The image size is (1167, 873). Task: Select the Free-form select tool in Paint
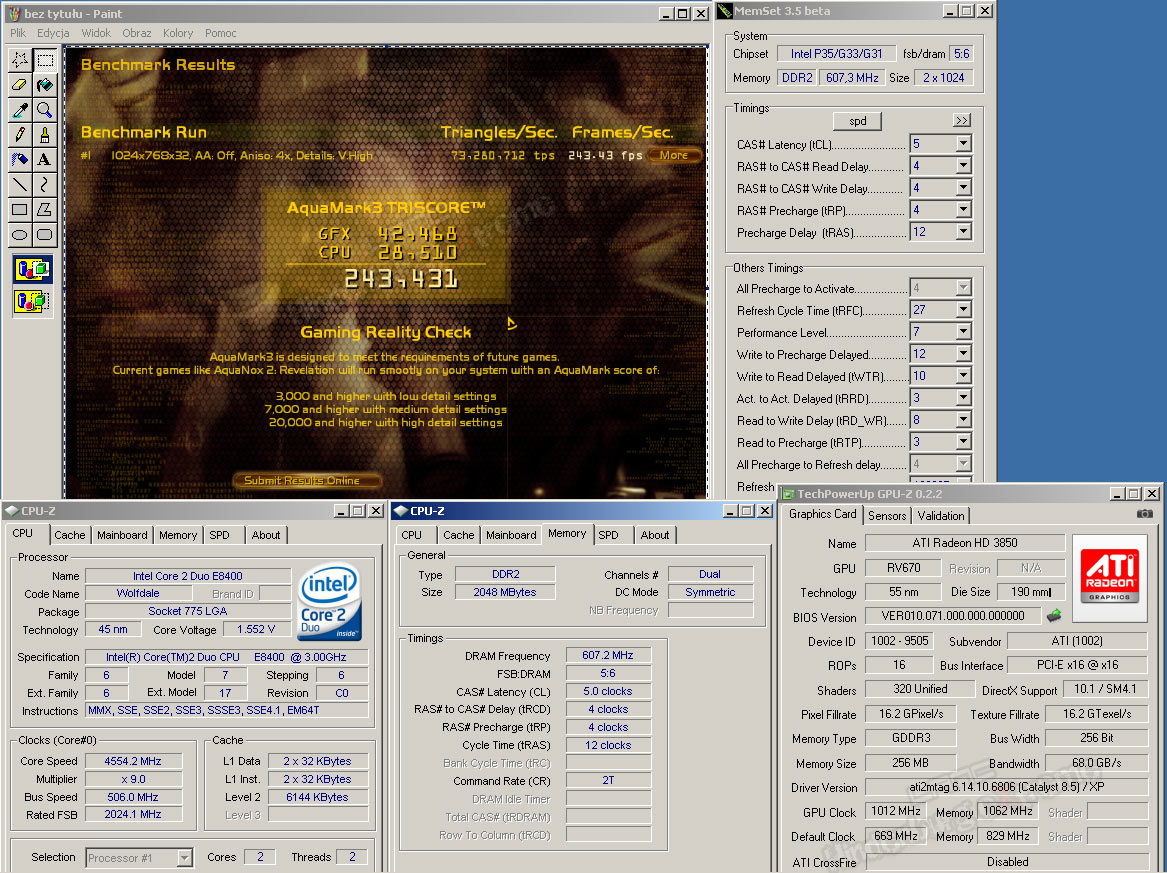(20, 60)
